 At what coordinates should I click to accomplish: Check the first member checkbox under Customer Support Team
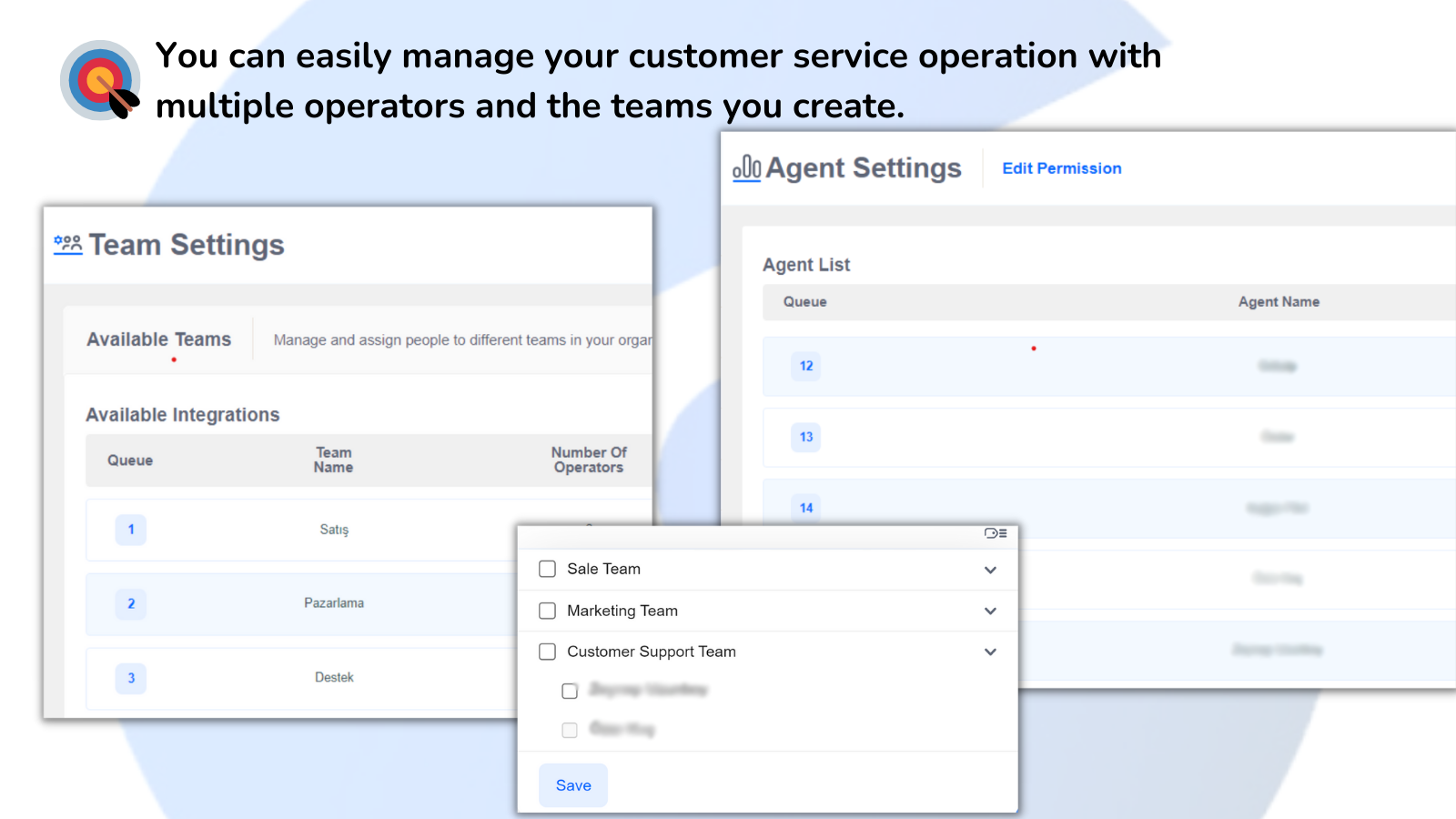pos(570,691)
